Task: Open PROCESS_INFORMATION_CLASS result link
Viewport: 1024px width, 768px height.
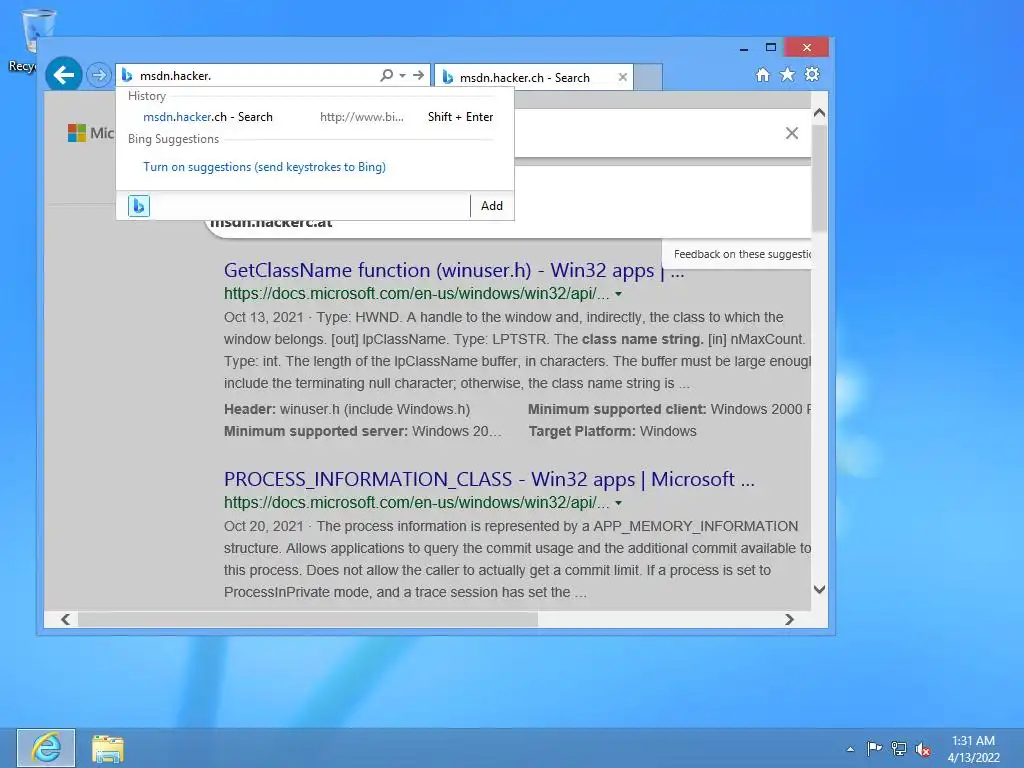Action: point(489,479)
